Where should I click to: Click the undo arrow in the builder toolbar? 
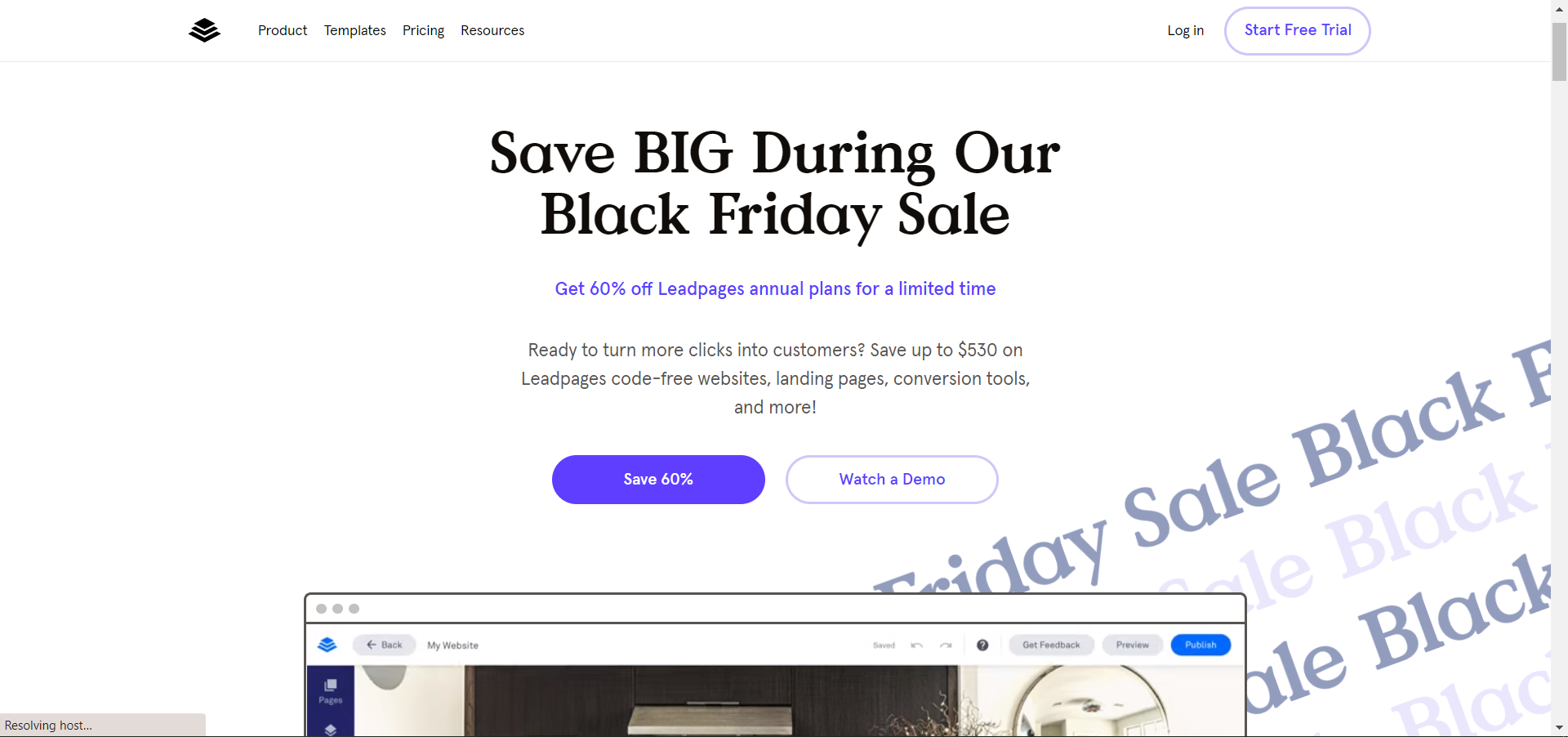coord(917,645)
